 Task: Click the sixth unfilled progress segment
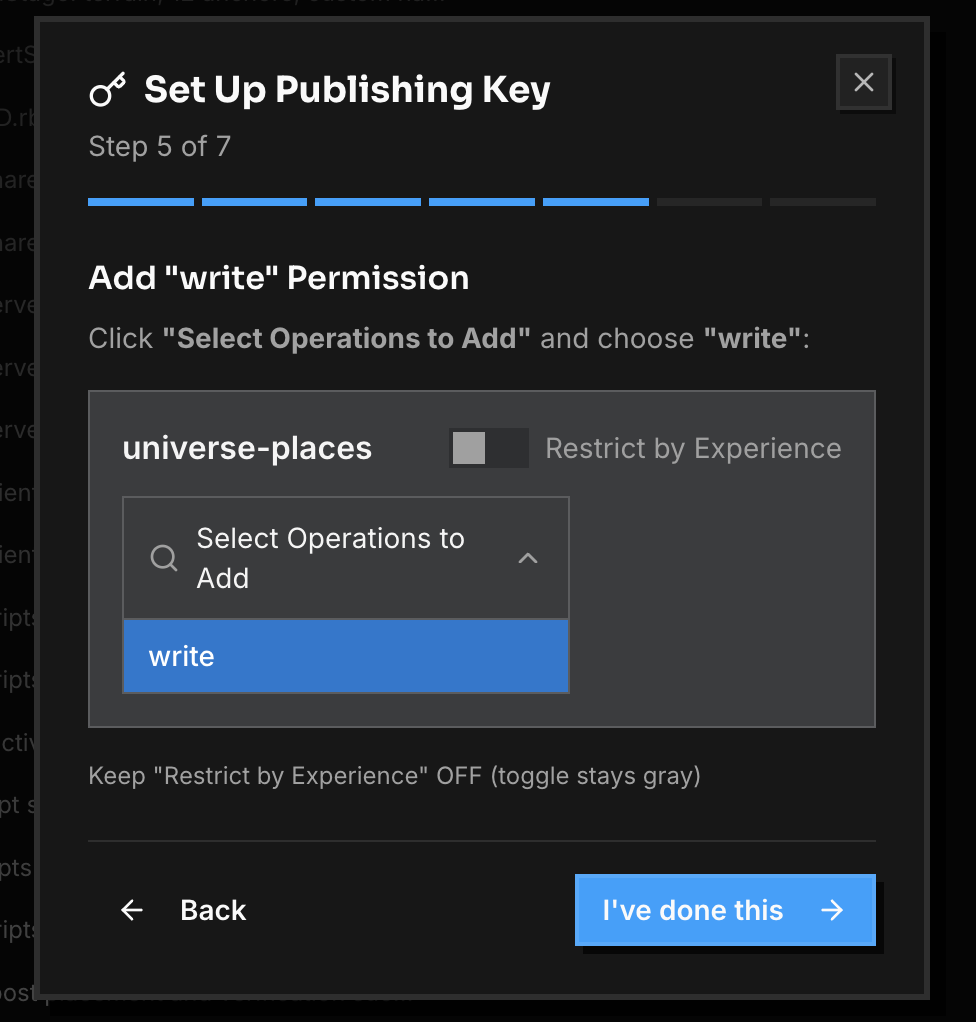click(x=709, y=202)
